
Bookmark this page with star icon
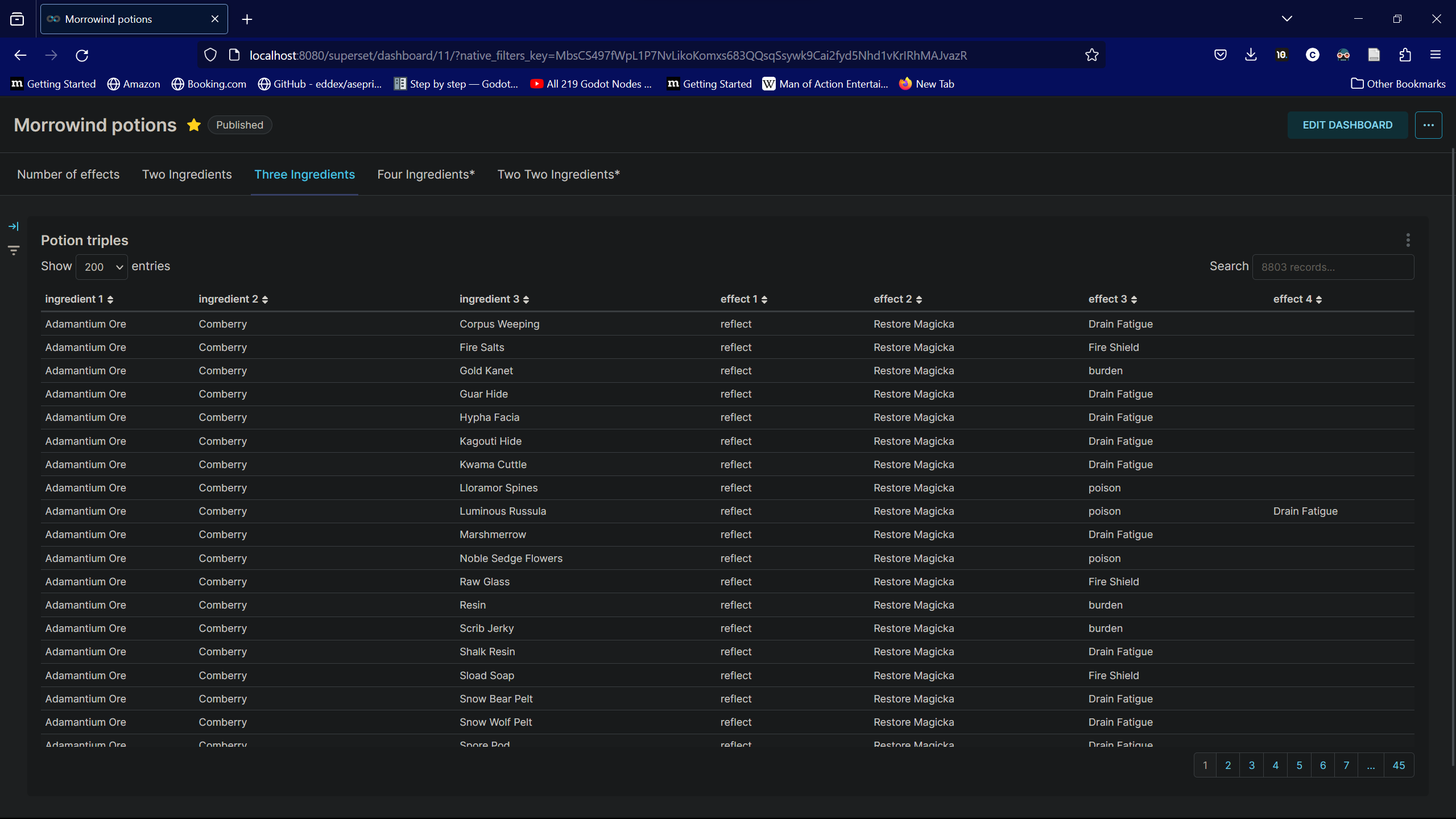(x=1091, y=55)
